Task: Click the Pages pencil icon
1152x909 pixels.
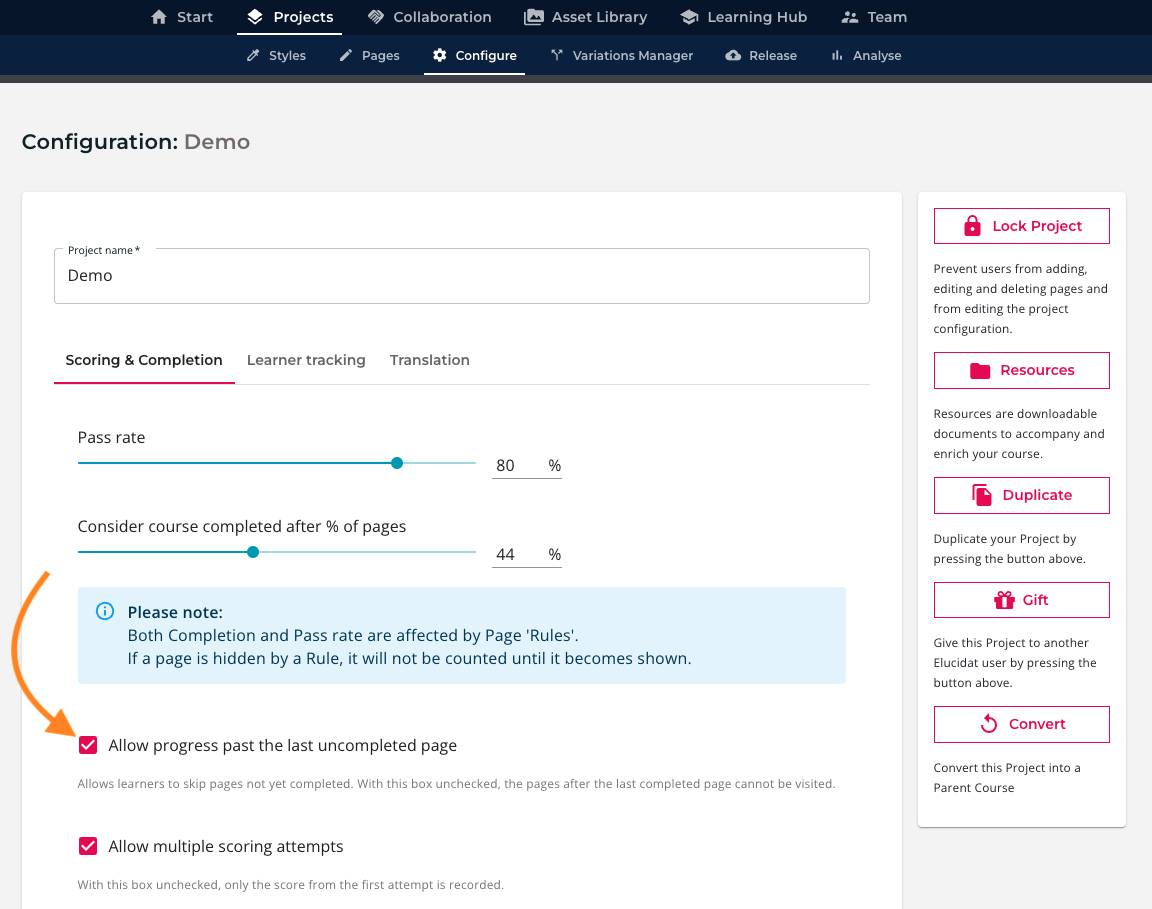Action: coord(346,55)
